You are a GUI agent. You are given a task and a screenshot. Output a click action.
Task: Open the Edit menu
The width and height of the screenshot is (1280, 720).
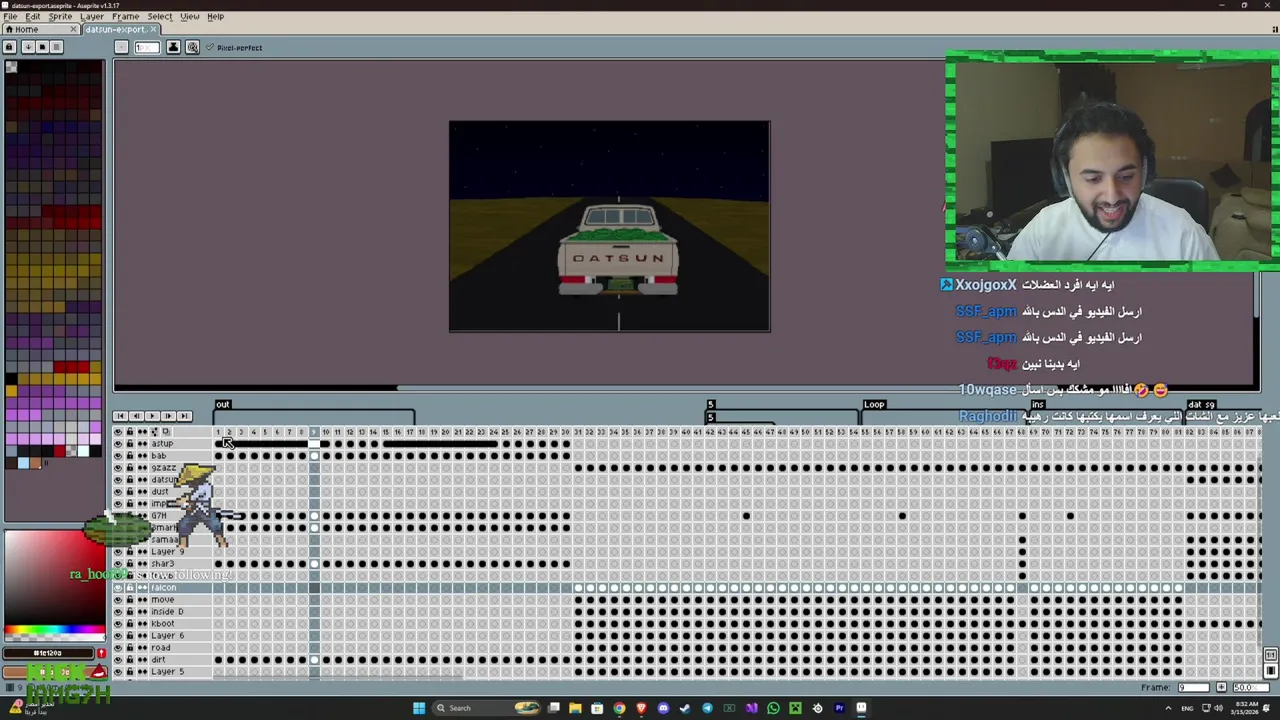click(x=33, y=16)
